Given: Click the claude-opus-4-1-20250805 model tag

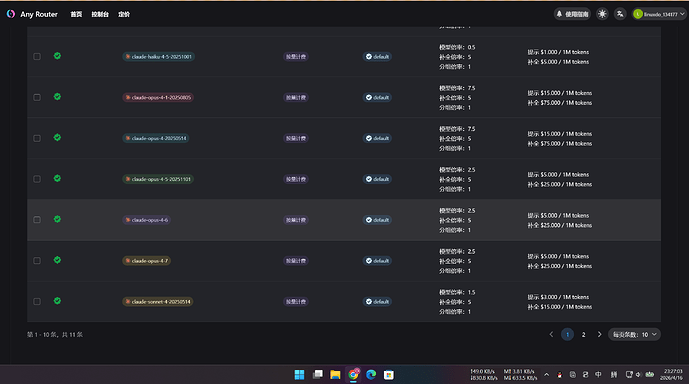Looking at the screenshot, I should point(158,98).
